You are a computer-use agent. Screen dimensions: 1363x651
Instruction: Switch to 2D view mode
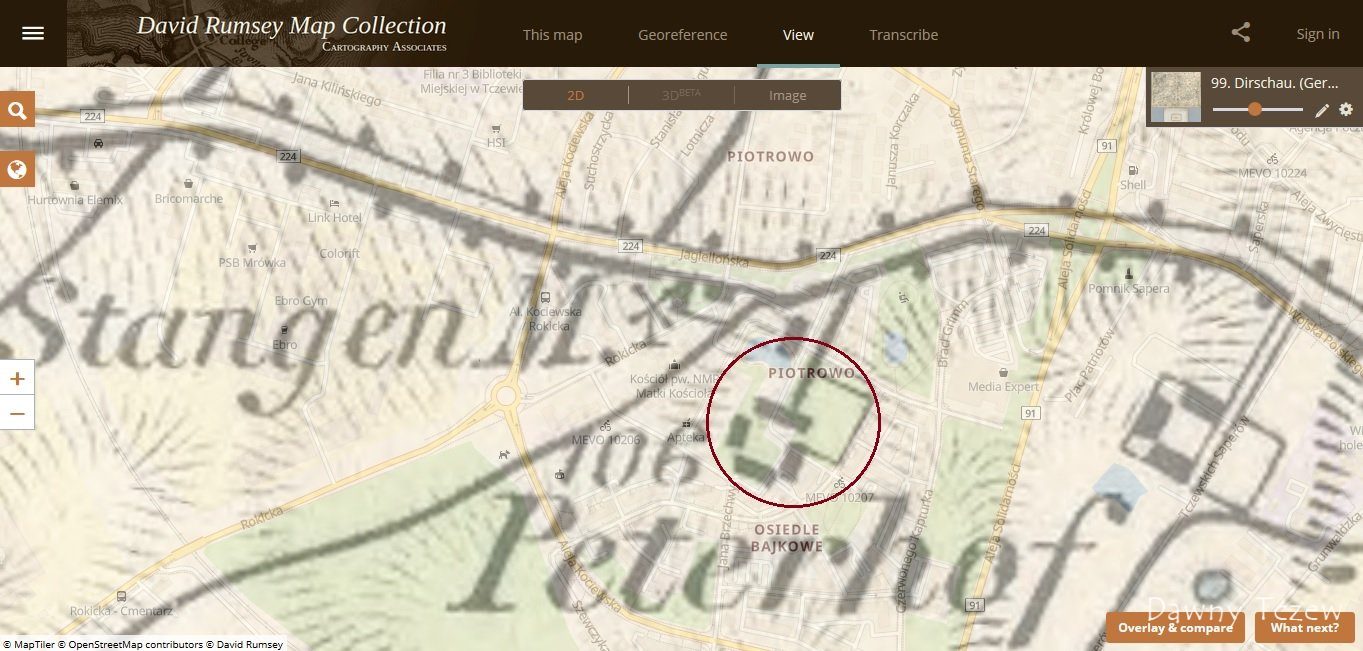pyautogui.click(x=576, y=96)
